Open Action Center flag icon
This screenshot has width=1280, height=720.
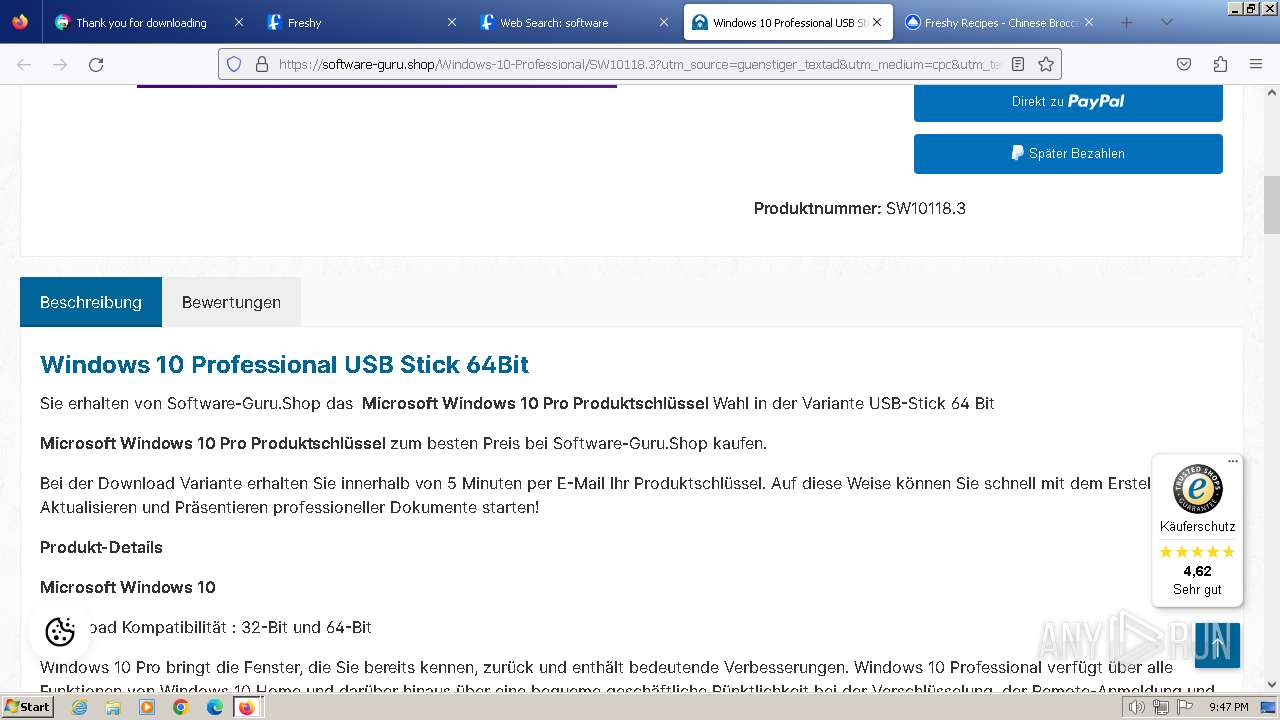coord(1185,707)
